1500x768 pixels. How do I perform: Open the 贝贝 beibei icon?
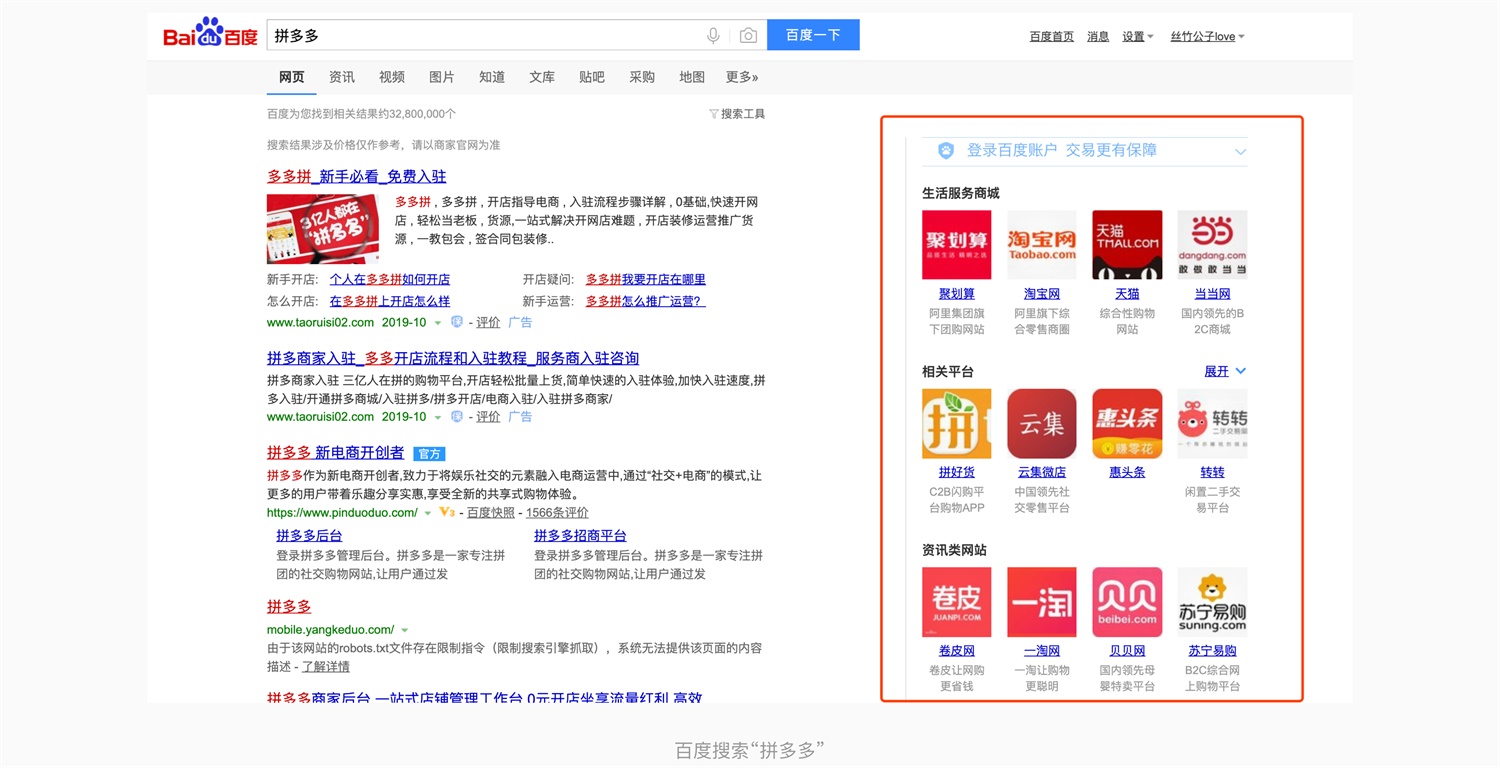click(1127, 602)
